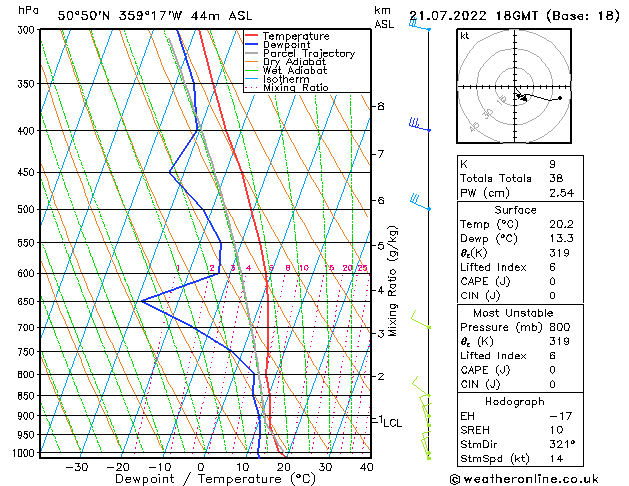Click the StmSpd (kt) value '14'
This screenshot has height=486, width=629.
coord(556,459)
